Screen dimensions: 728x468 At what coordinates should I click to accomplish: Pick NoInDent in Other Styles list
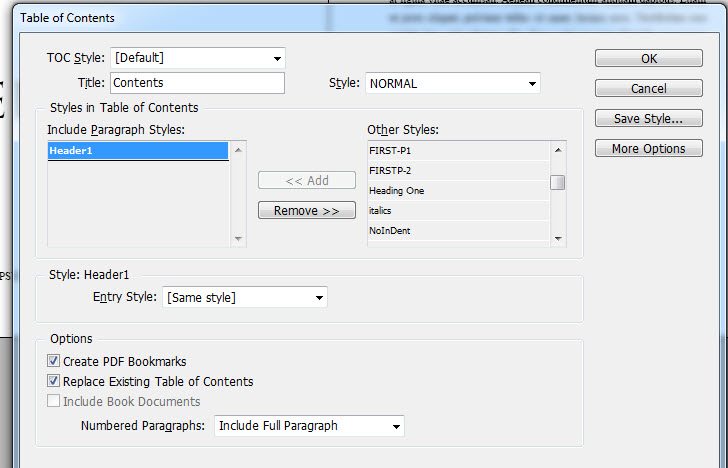pos(458,231)
